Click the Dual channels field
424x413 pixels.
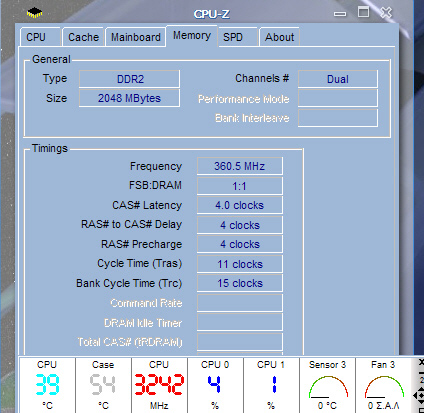pos(338,79)
